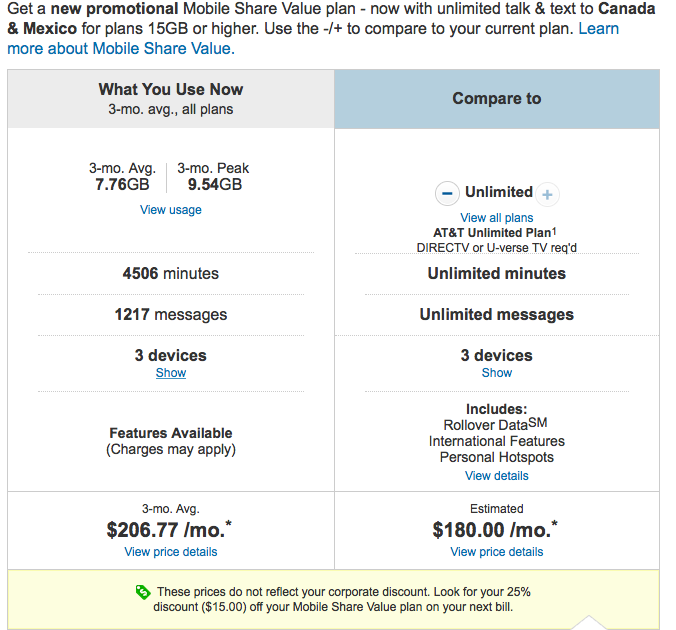Click the 7.76GB 3-mo. Avg. value

point(122,184)
